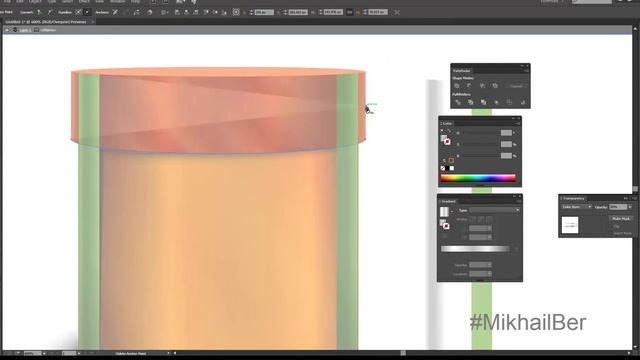
Task: Click the Y coordinate field in control bar
Action: pyautogui.click(x=298, y=12)
